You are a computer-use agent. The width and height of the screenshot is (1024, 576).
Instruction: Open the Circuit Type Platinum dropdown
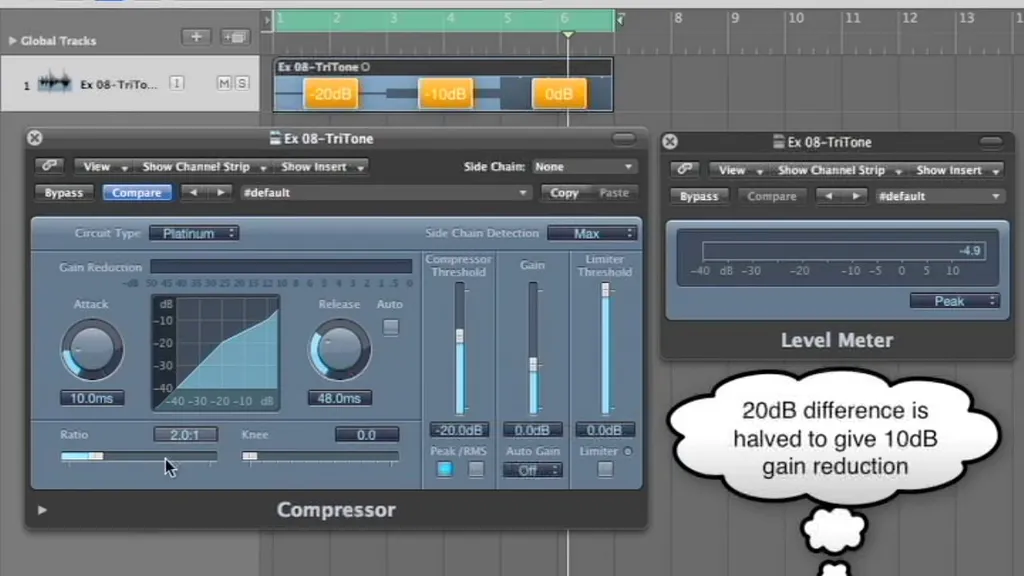coord(194,233)
